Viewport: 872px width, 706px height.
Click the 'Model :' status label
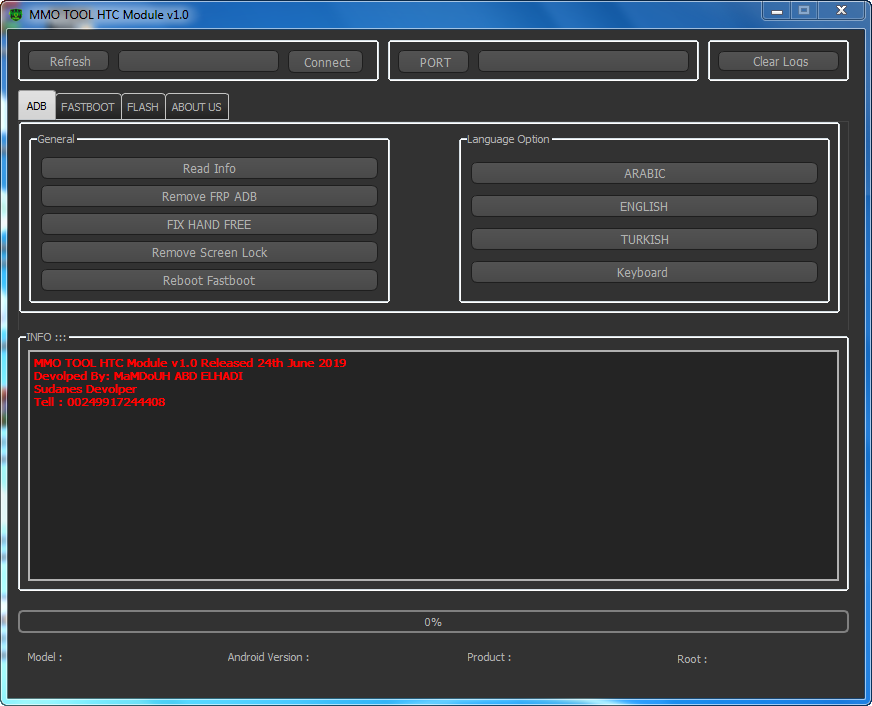tap(44, 657)
